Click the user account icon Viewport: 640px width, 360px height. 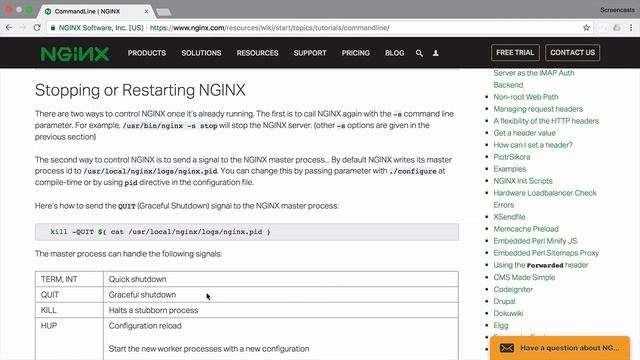point(436,53)
